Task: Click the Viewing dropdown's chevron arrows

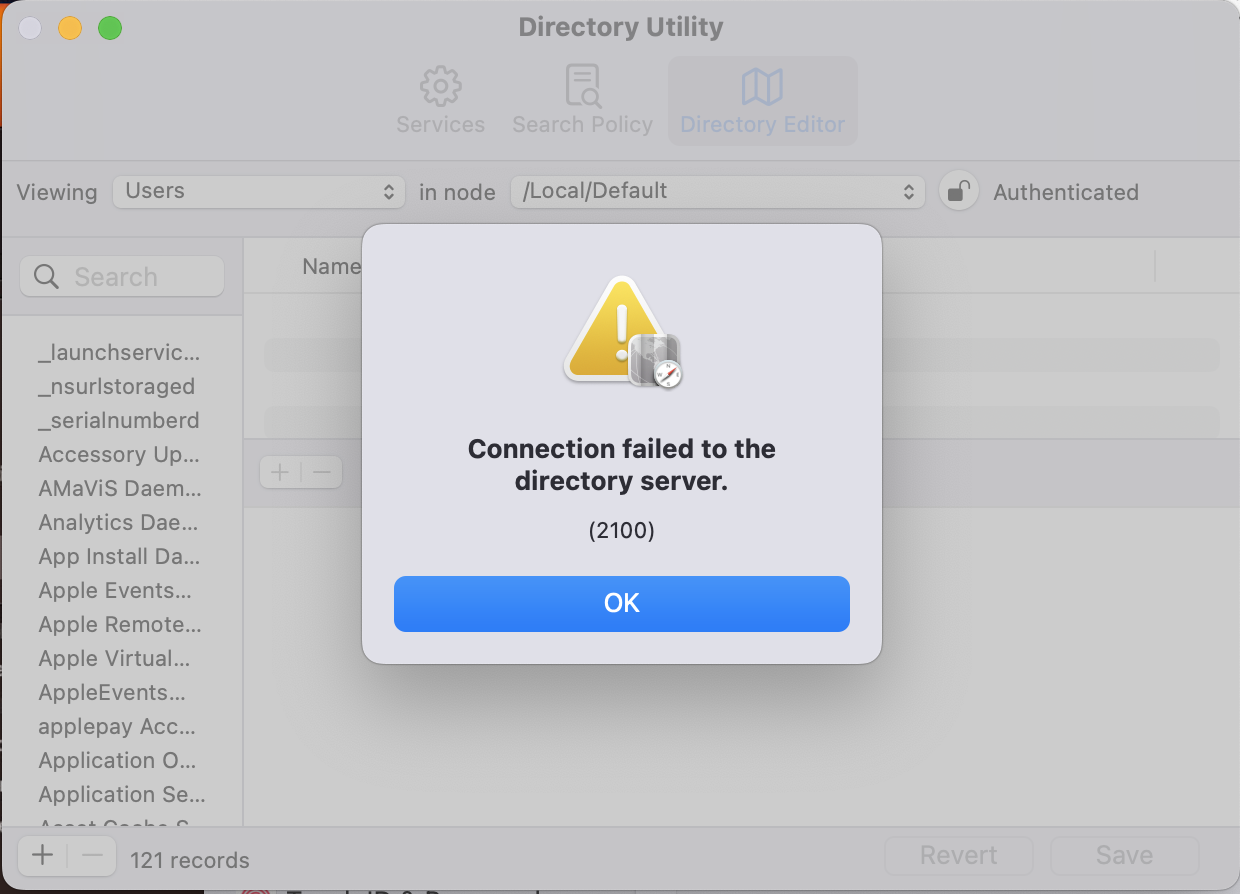Action: pyautogui.click(x=388, y=192)
